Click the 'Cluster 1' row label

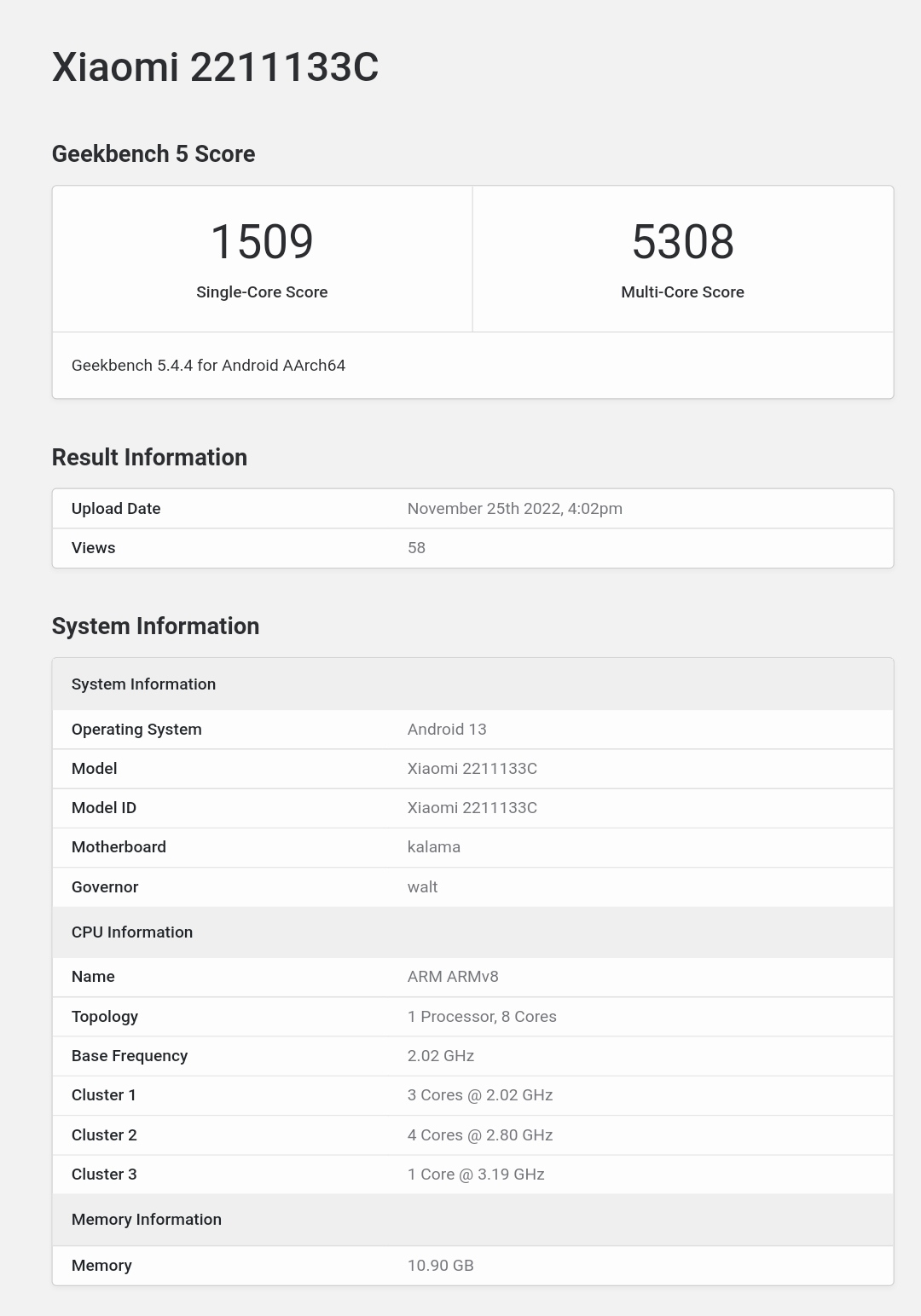click(x=104, y=1095)
